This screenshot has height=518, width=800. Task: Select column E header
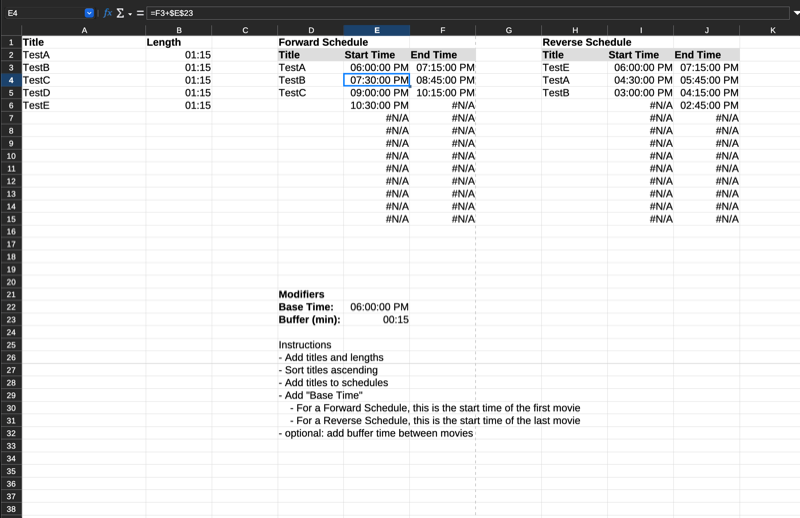(x=377, y=30)
